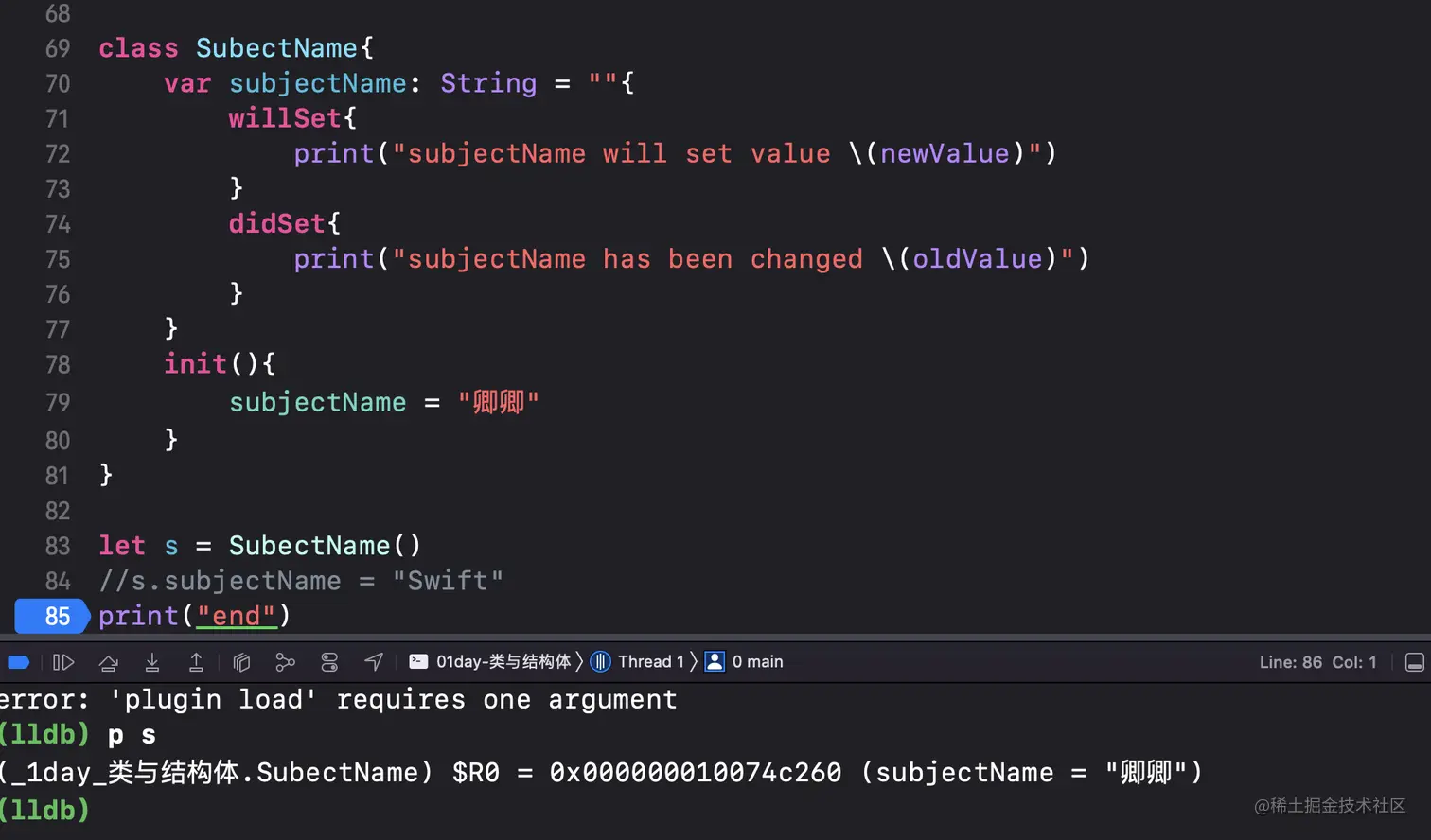The height and width of the screenshot is (840, 1431).
Task: Open the Thread 1 jump bar selector
Action: tap(637, 662)
